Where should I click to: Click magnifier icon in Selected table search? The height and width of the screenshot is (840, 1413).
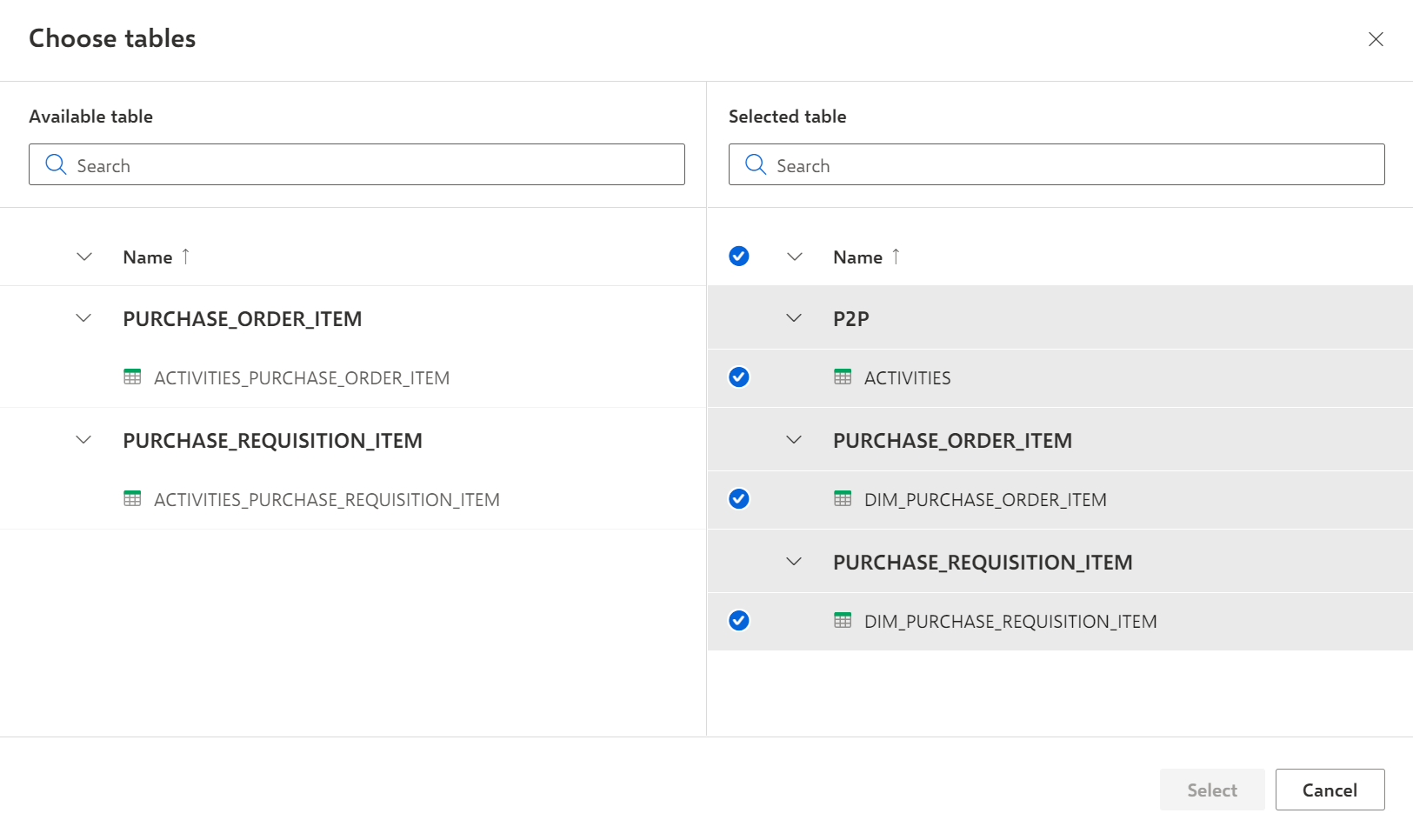point(756,164)
